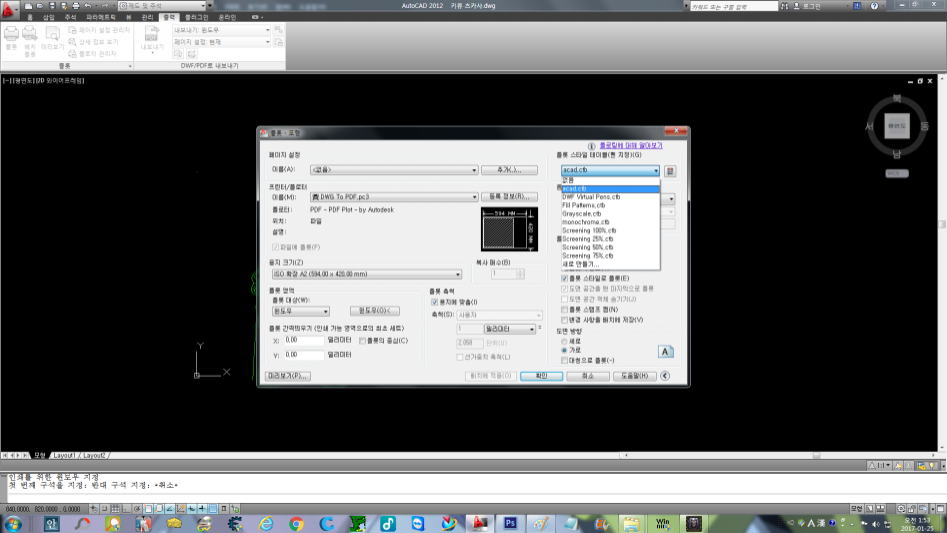Open the Page Setup: Current ribbon dropdown
The image size is (947, 533).
tap(222, 42)
